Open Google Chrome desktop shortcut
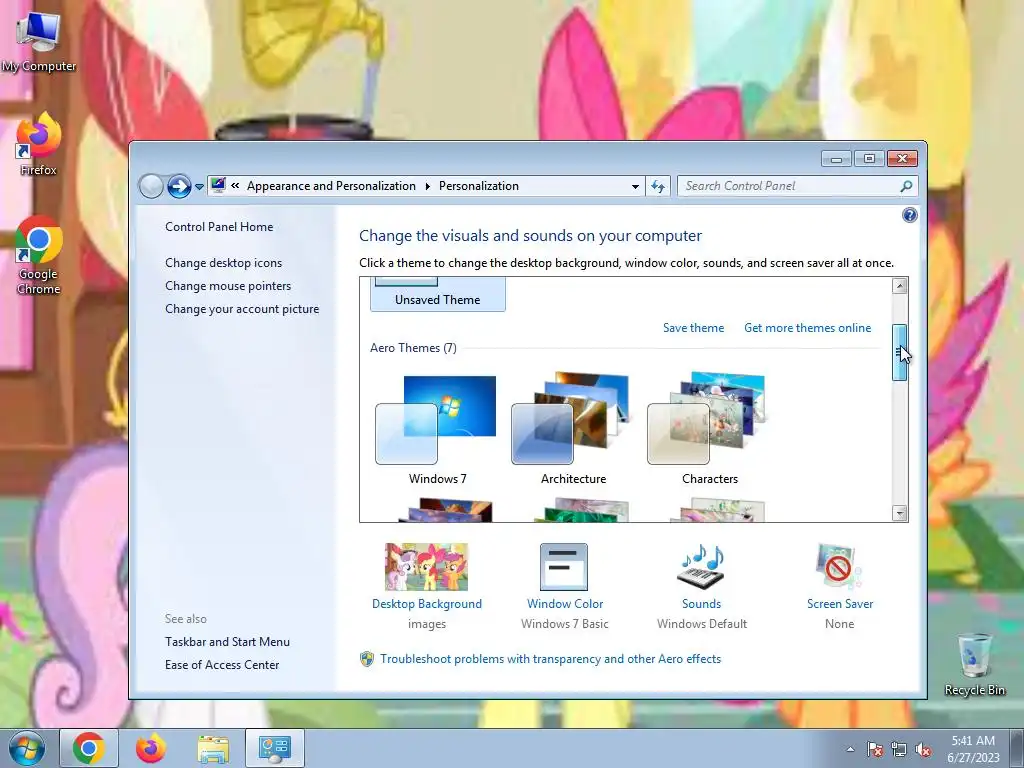This screenshot has height=768, width=1024. click(39, 255)
